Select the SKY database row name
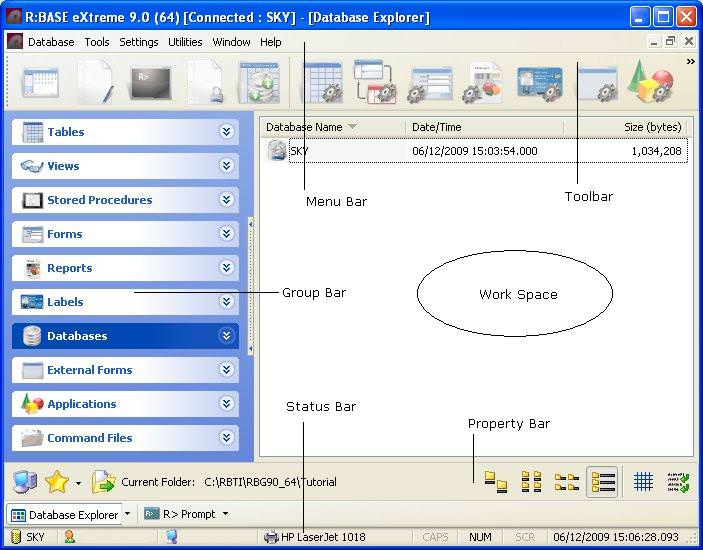This screenshot has width=703, height=550. [299, 151]
